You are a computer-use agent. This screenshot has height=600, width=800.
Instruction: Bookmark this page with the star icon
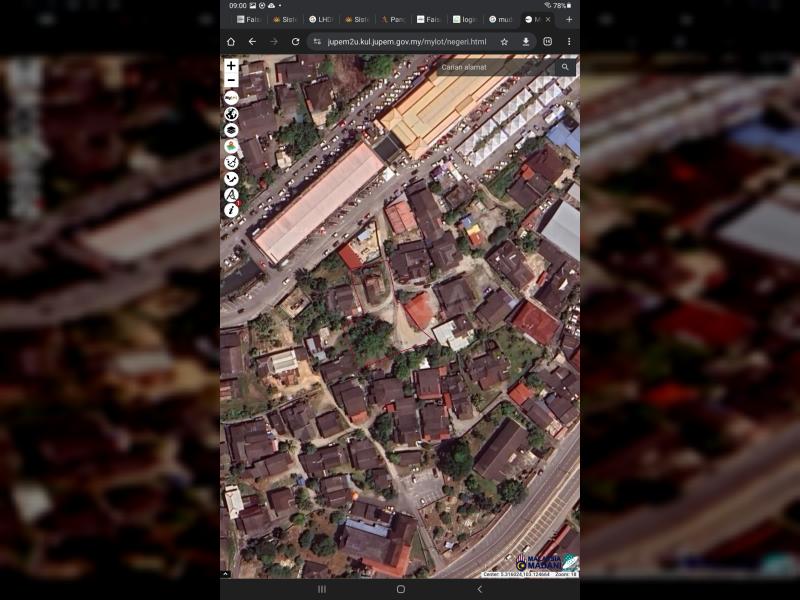[x=504, y=42]
